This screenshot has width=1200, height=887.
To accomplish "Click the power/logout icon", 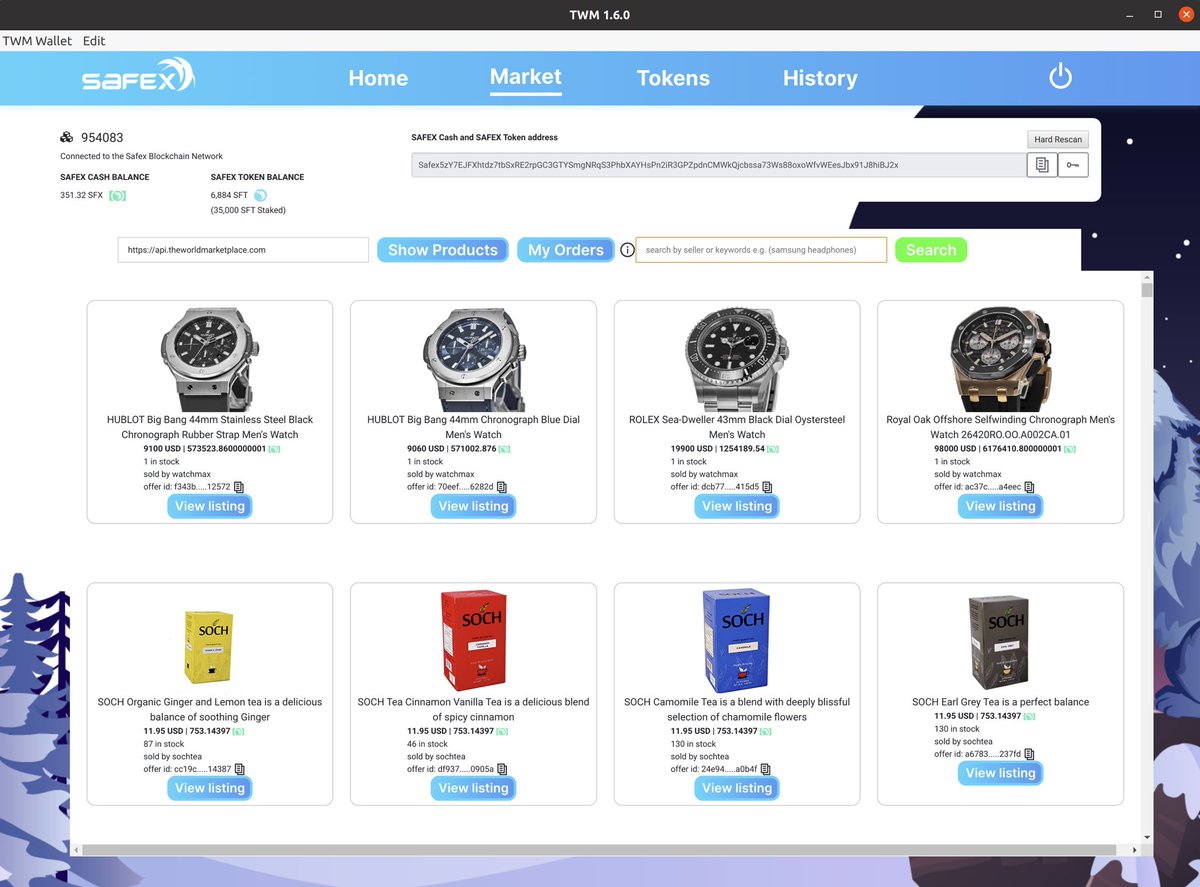I will click(x=1060, y=76).
